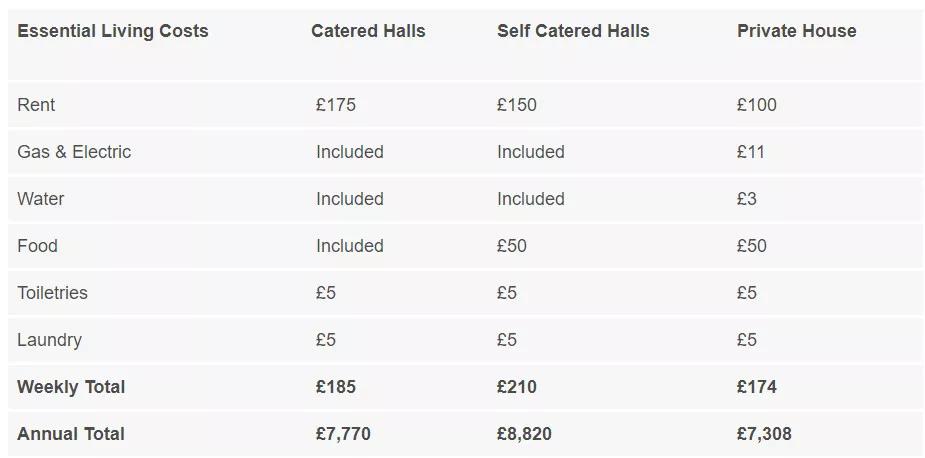Click the £3 Water cost cell
The height and width of the screenshot is (458, 925).
[x=746, y=198]
